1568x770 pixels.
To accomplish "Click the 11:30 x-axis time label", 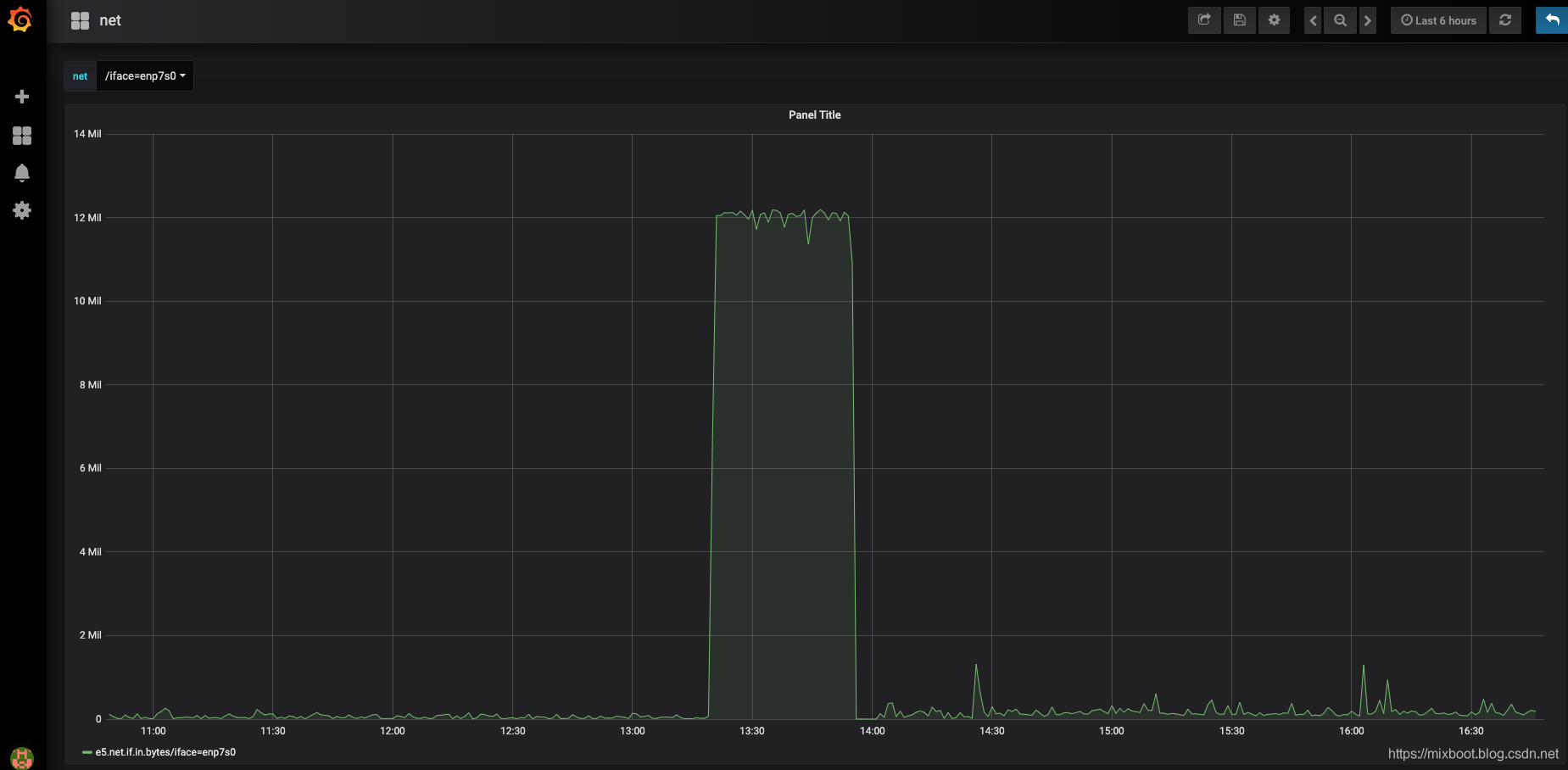I will 273,731.
